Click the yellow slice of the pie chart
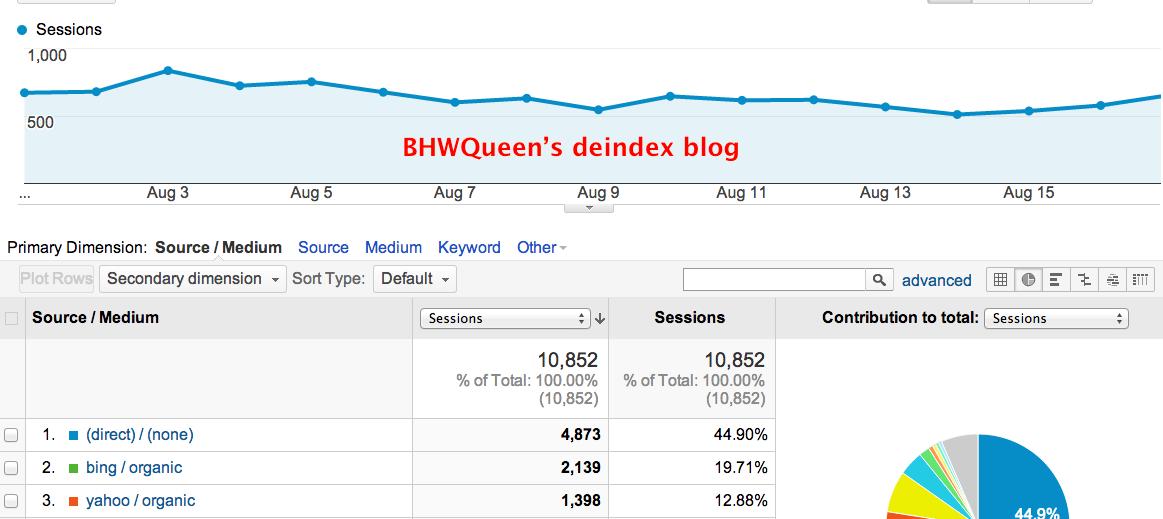The width and height of the screenshot is (1163, 519). (914, 495)
